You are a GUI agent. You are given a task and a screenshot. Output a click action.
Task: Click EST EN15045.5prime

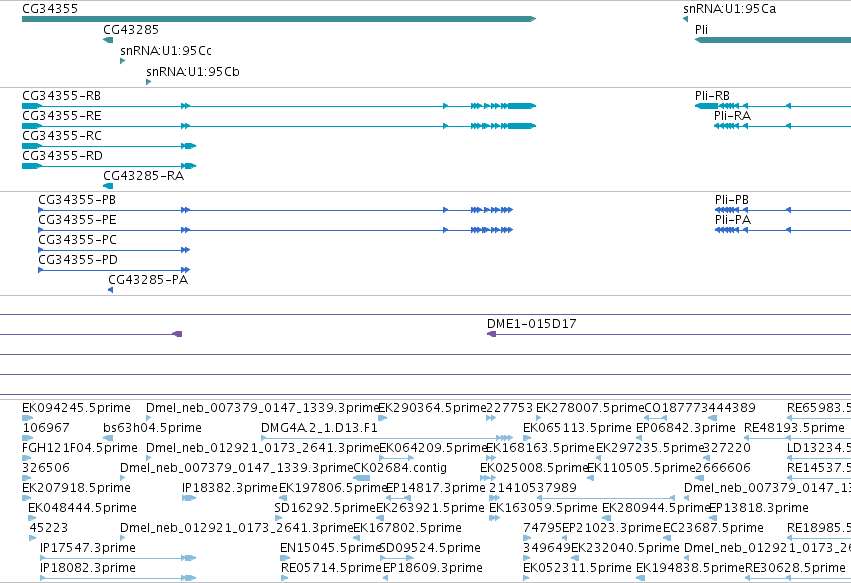click(330, 548)
